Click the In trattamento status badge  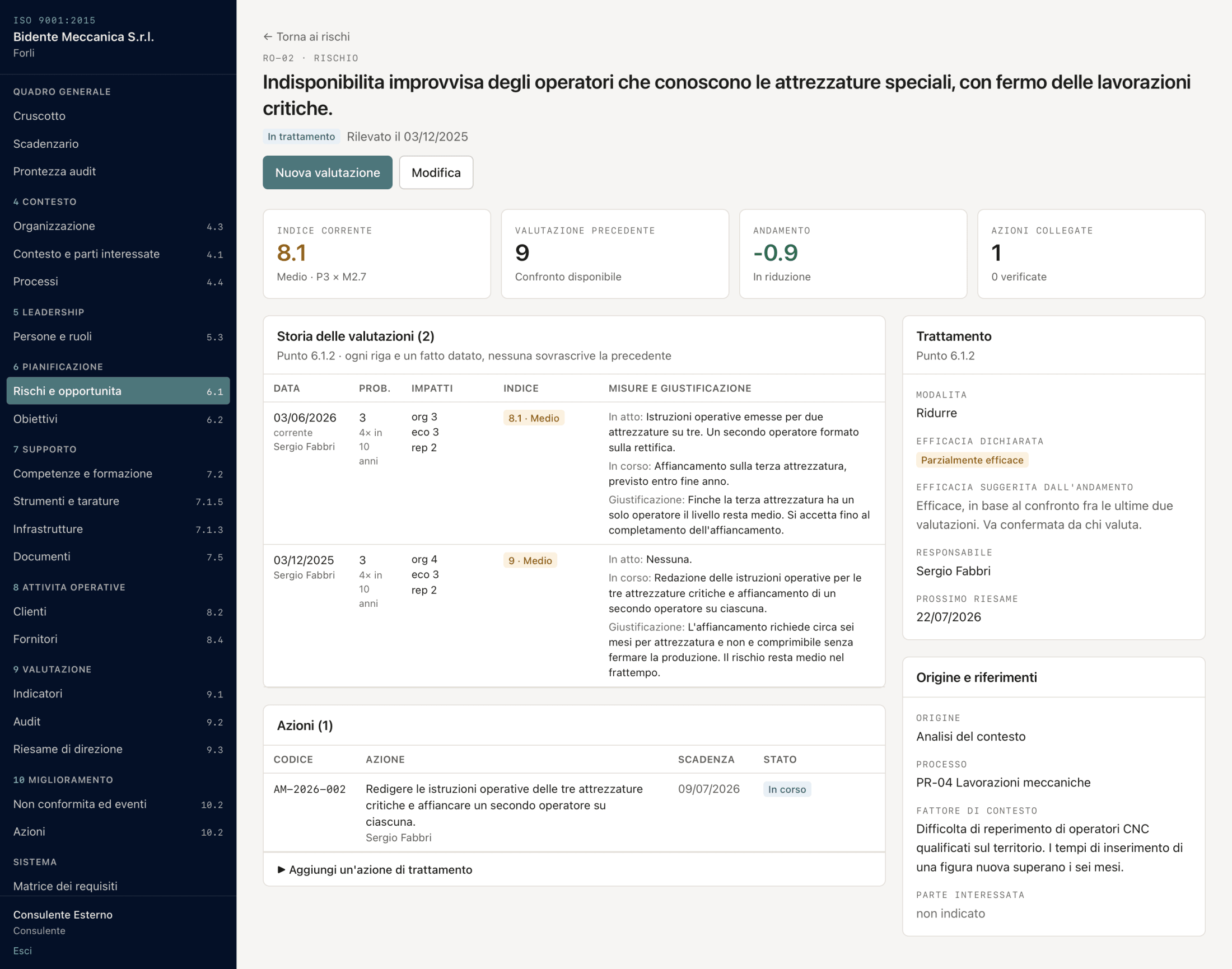[301, 137]
